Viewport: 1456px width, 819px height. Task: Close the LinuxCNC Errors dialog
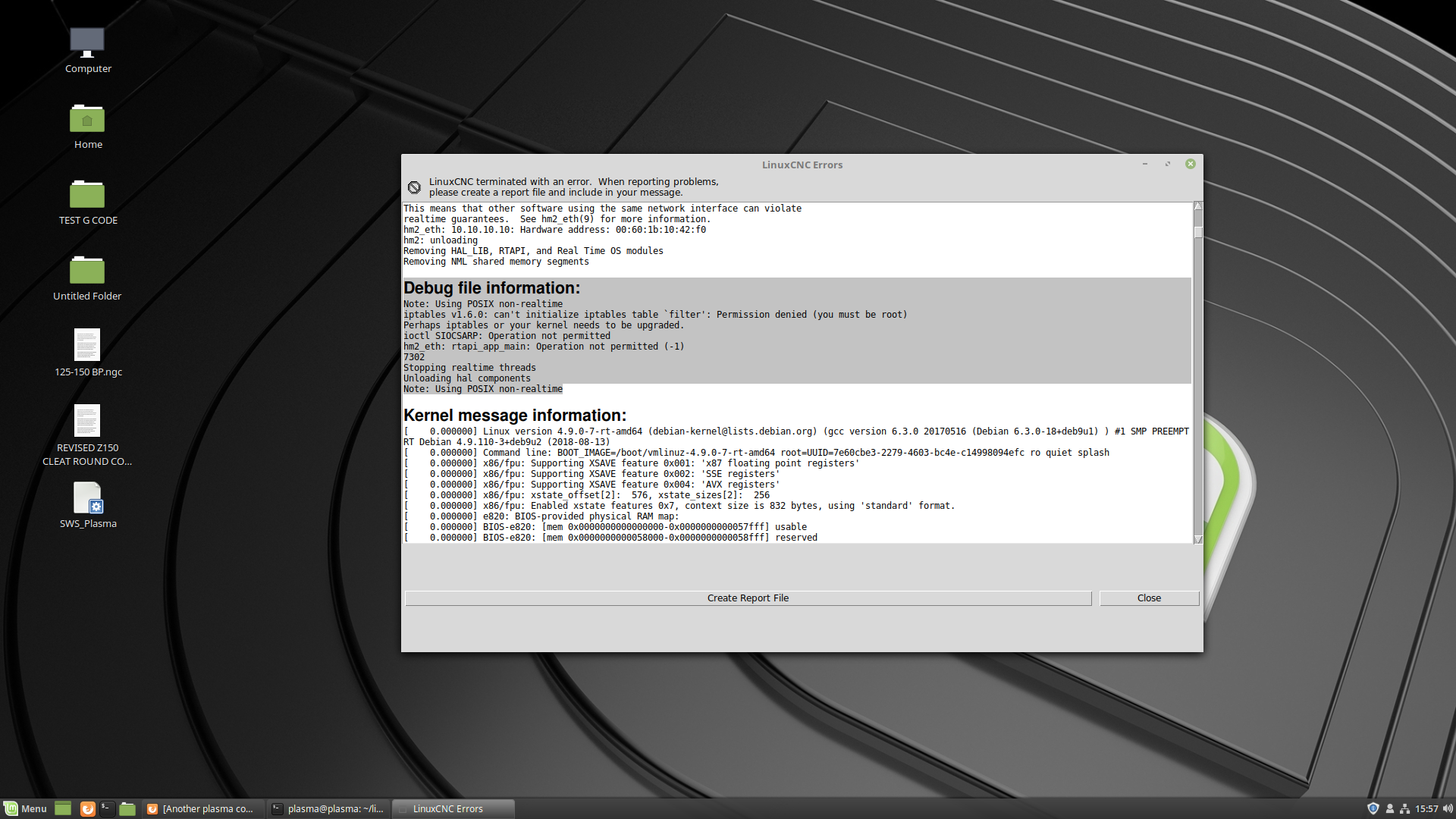tap(1149, 598)
